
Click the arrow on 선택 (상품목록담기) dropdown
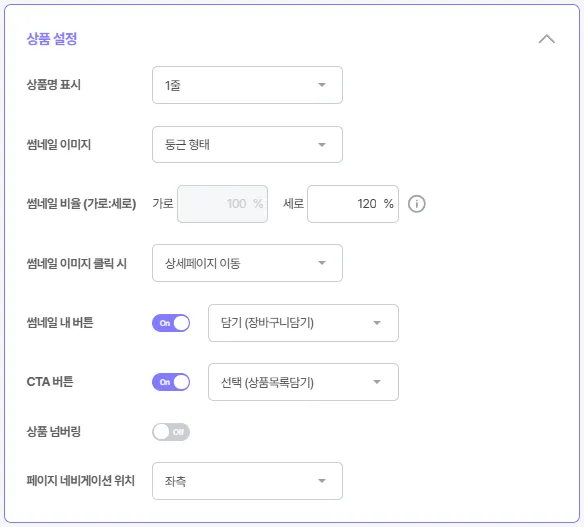(377, 382)
